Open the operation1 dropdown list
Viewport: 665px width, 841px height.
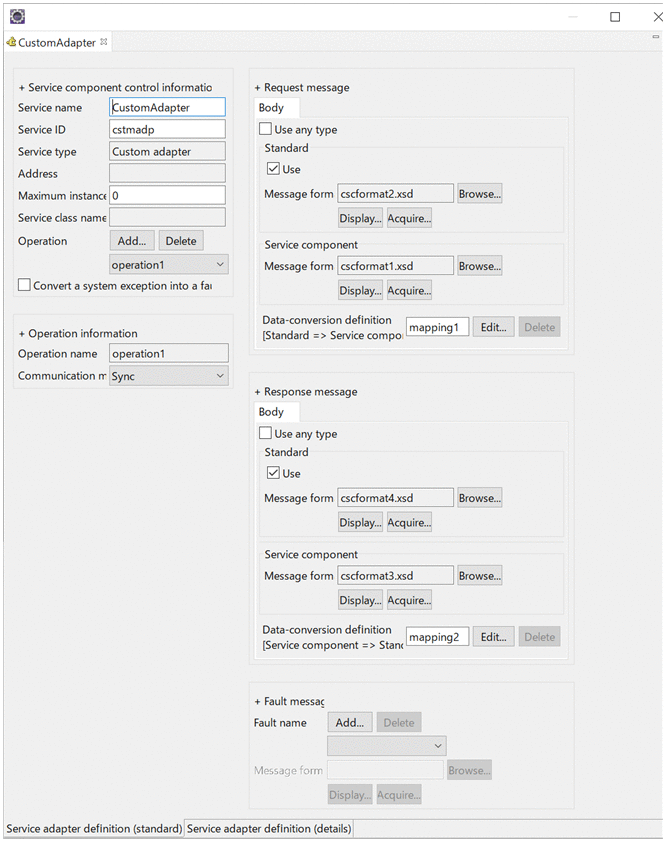pyautogui.click(x=169, y=264)
